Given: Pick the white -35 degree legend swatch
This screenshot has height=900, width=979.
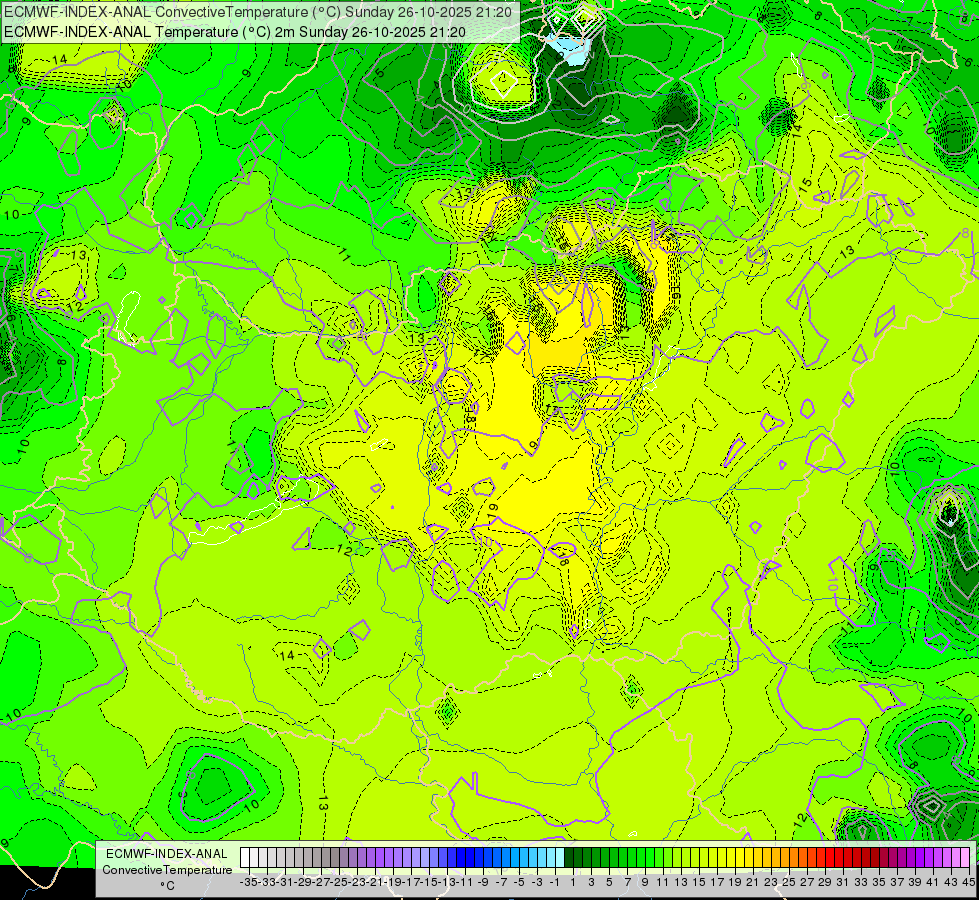Looking at the screenshot, I should [x=245, y=858].
